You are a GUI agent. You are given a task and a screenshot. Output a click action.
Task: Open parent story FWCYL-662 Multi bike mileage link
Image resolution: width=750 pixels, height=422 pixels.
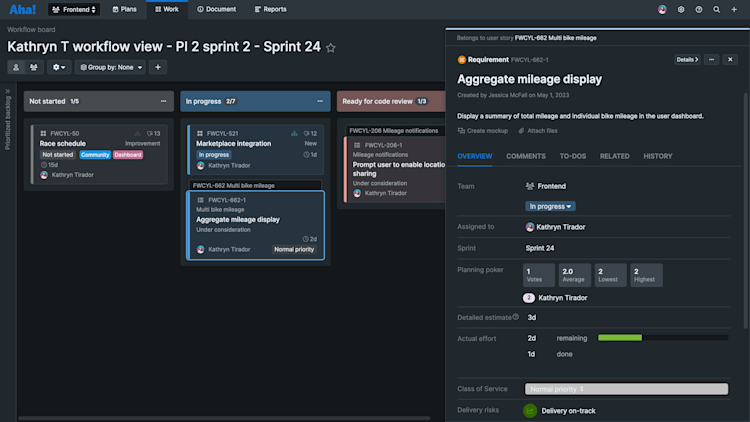tap(555, 38)
